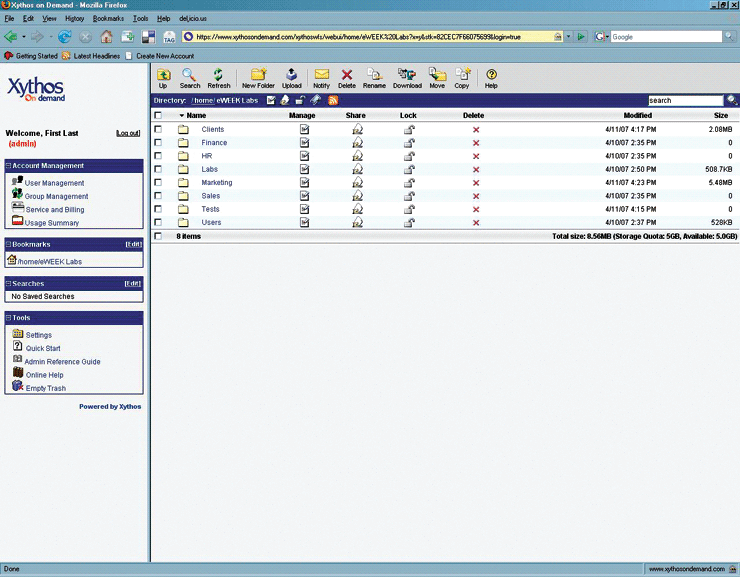The image size is (740, 577).
Task: Open the File menu
Action: 9,18
